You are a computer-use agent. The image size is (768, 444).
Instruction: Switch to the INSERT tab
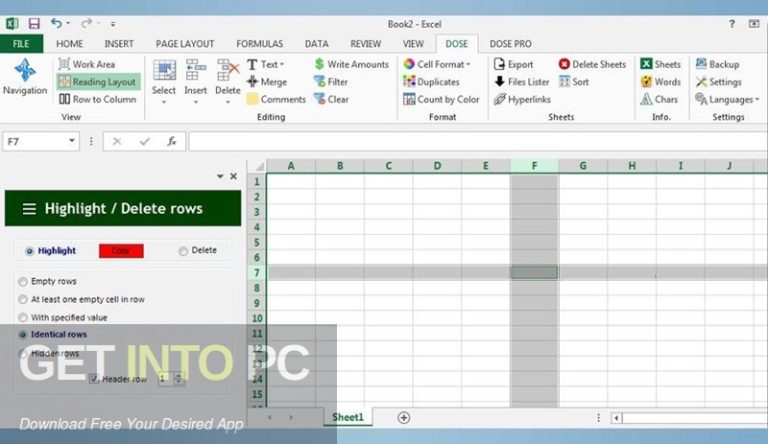[119, 44]
